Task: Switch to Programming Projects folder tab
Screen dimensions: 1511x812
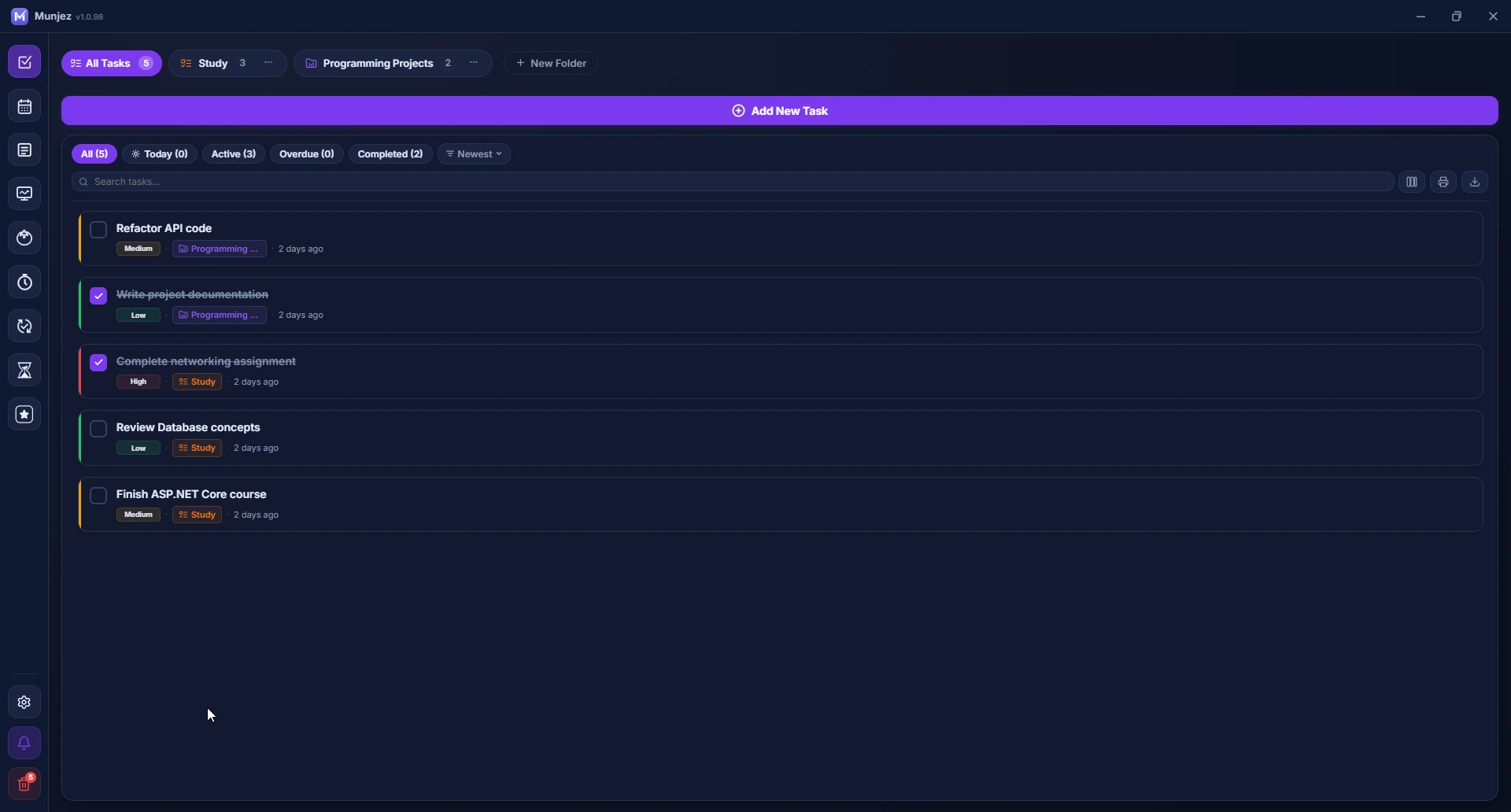Action: [x=379, y=63]
